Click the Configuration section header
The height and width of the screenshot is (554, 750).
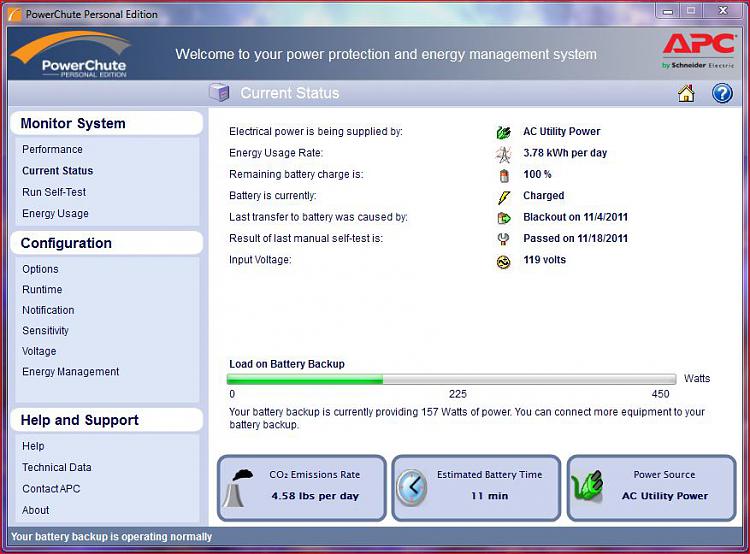click(106, 243)
